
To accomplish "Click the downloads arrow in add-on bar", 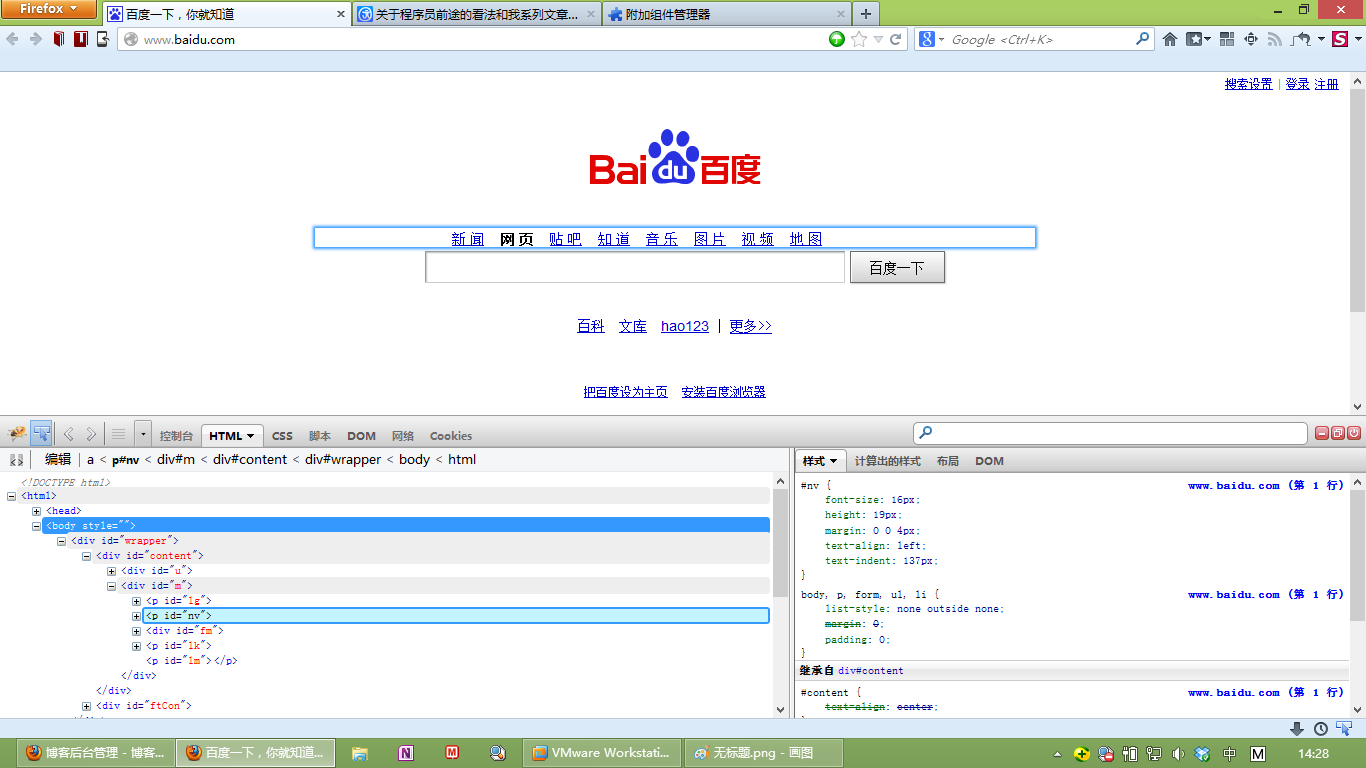I will point(1297,729).
